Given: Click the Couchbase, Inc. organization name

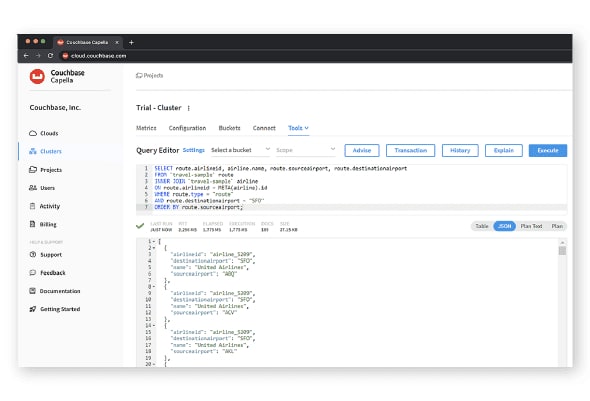Looking at the screenshot, I should point(55,108).
